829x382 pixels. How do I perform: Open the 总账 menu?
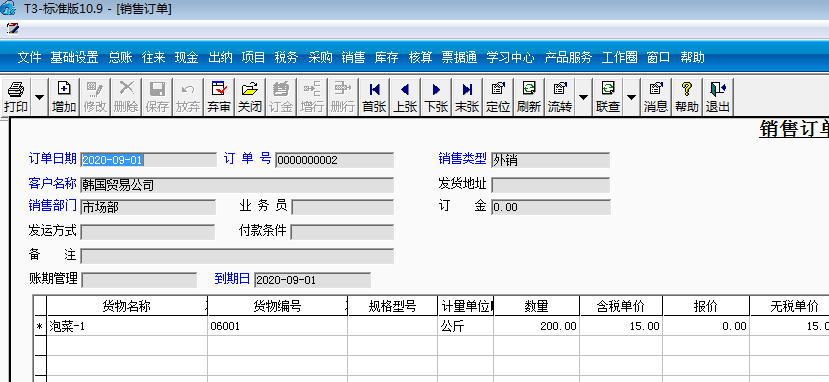pos(121,58)
